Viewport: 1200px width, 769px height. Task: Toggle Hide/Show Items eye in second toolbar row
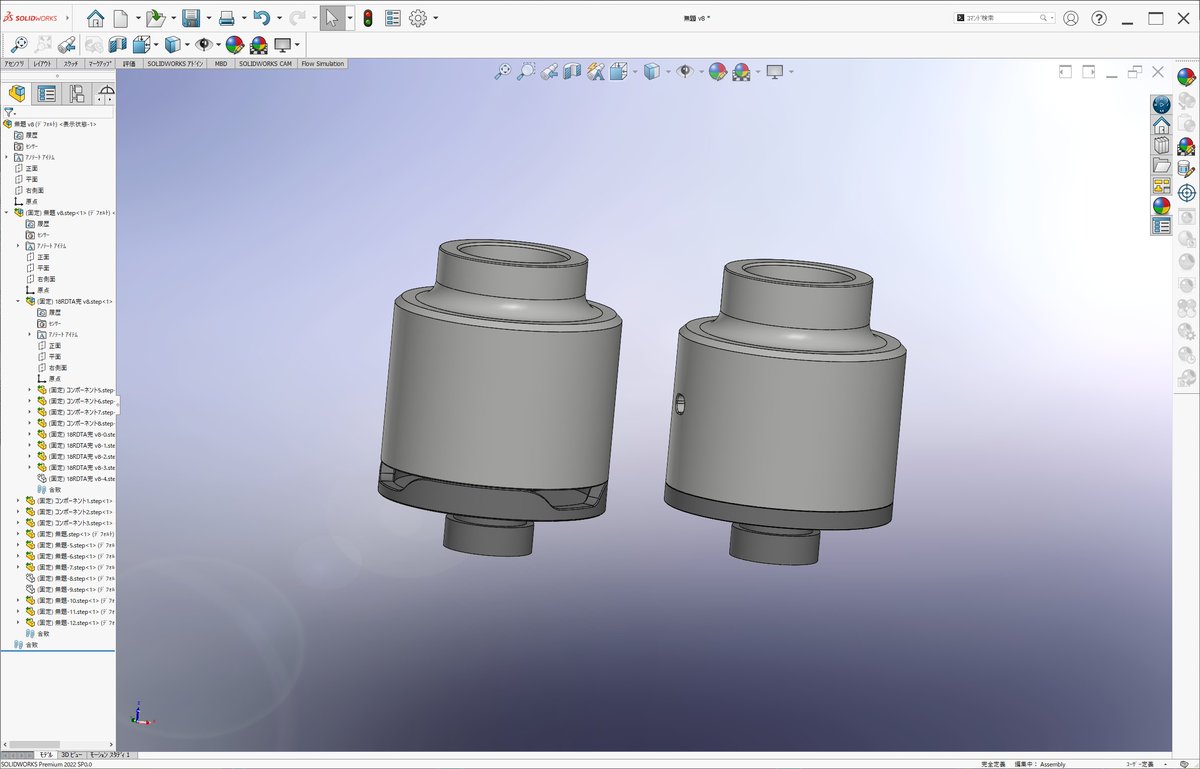[204, 44]
